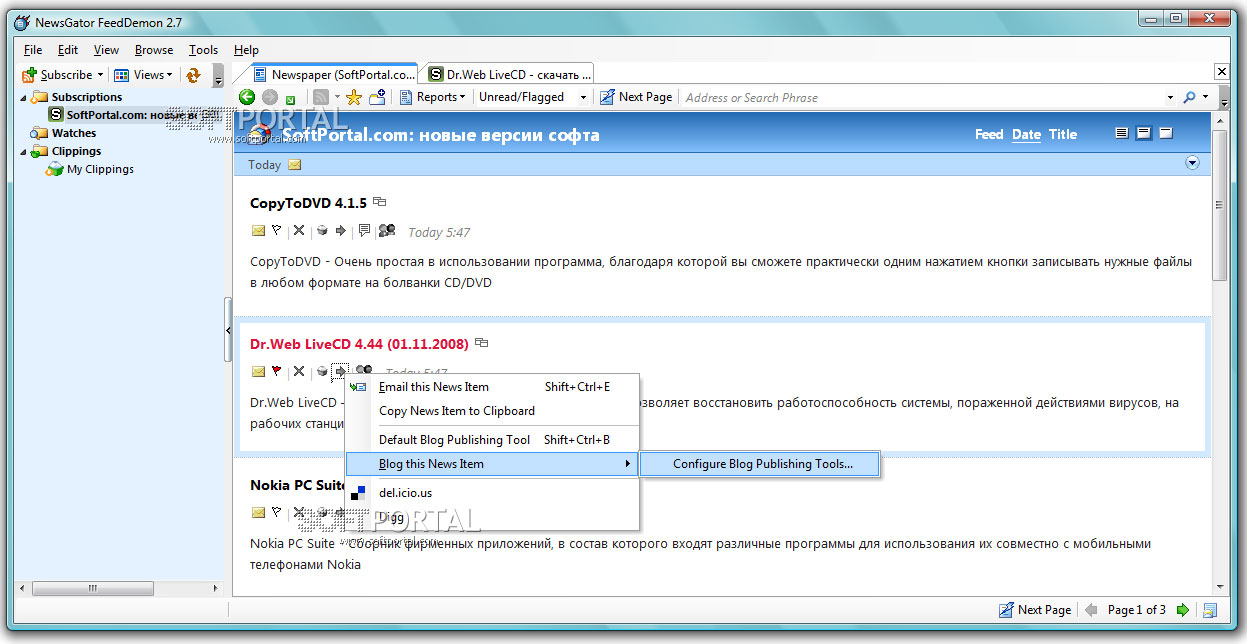Click the small green stop/refresh icon
The image size is (1247, 644).
pos(291,99)
